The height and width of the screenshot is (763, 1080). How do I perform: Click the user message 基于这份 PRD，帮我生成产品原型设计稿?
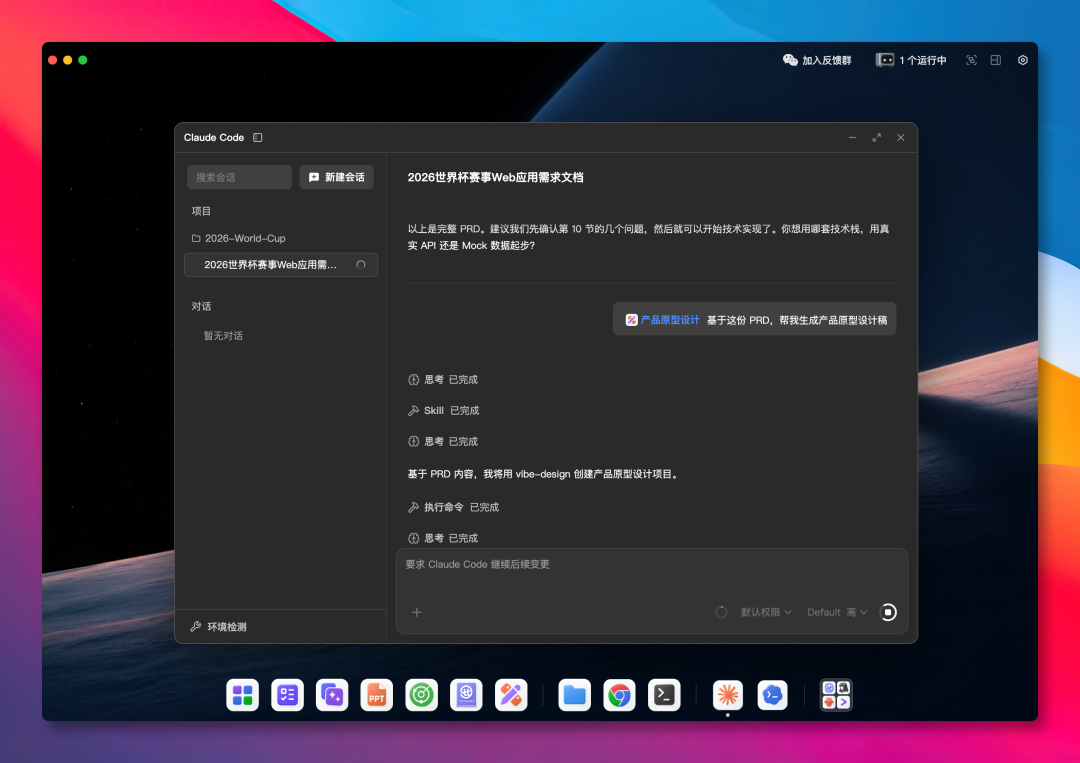(797, 320)
